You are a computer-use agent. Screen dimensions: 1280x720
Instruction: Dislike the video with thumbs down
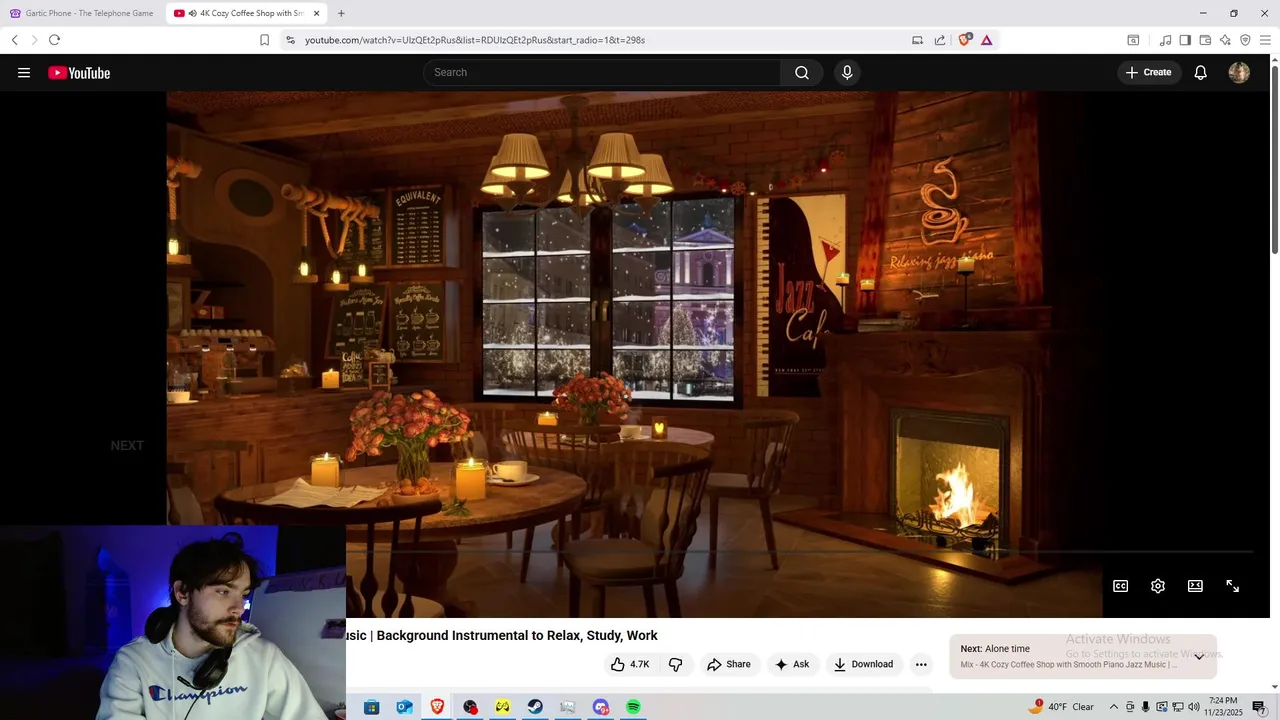click(675, 664)
